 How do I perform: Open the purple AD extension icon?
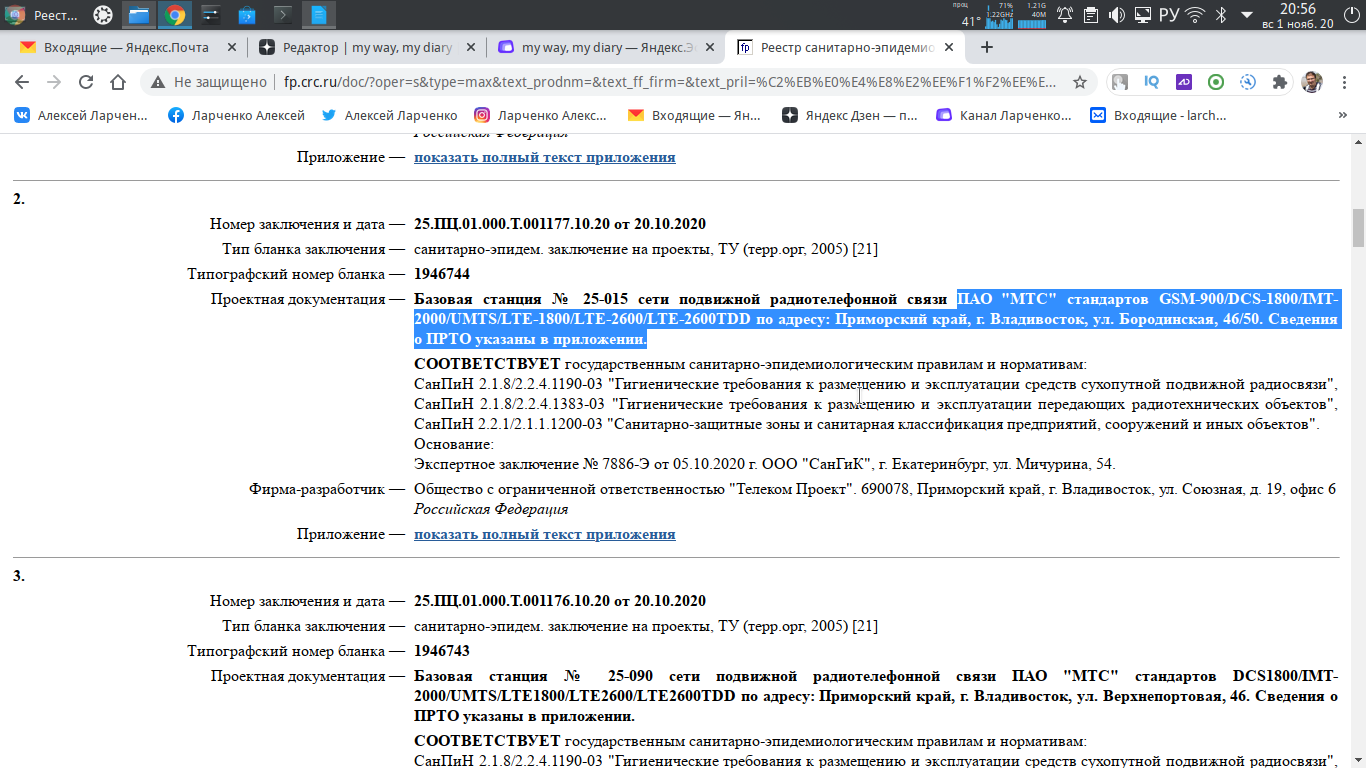(x=1183, y=82)
